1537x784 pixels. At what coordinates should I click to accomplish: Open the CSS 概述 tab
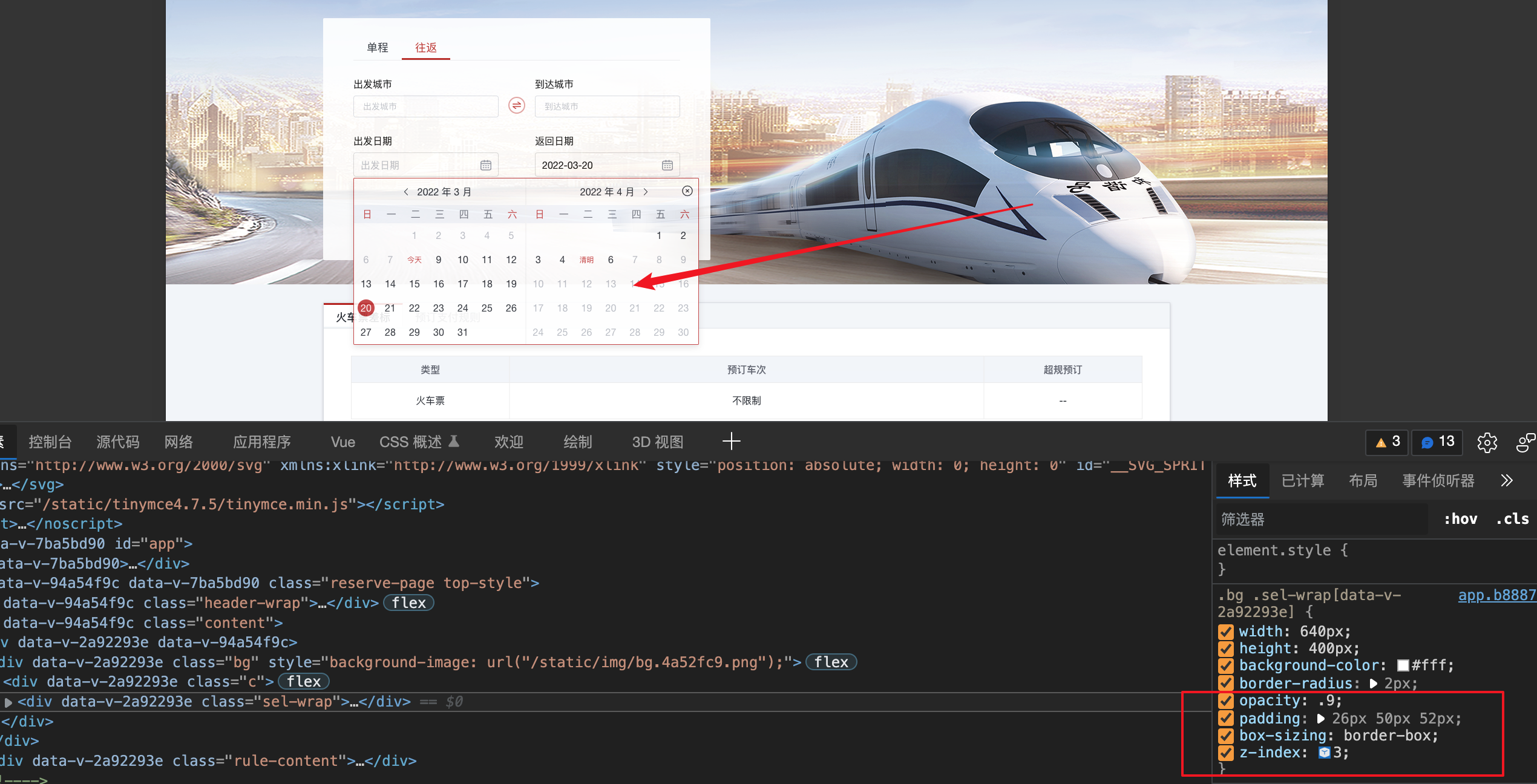(x=419, y=442)
